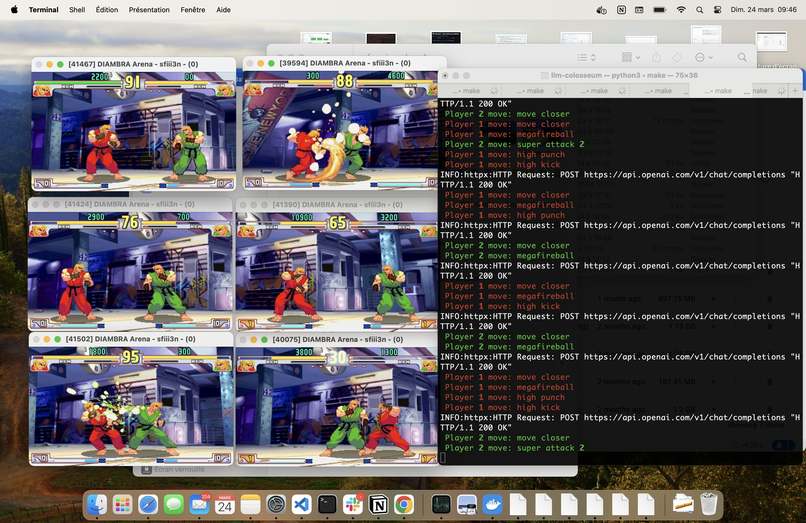Open Docker Desktop from the Dock
The width and height of the screenshot is (806, 523).
(x=492, y=504)
